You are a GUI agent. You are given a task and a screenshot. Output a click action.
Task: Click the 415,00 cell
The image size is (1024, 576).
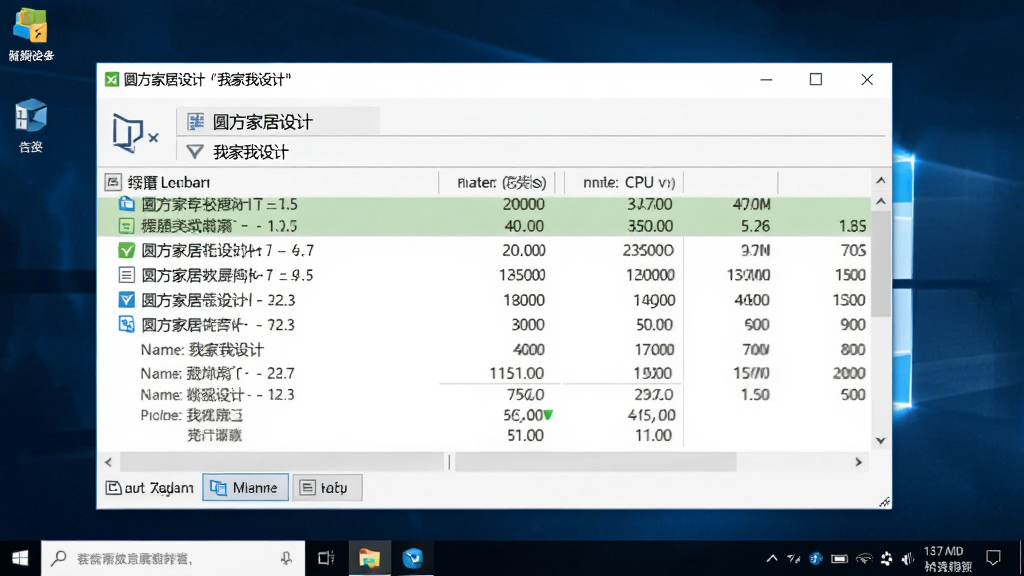point(651,415)
